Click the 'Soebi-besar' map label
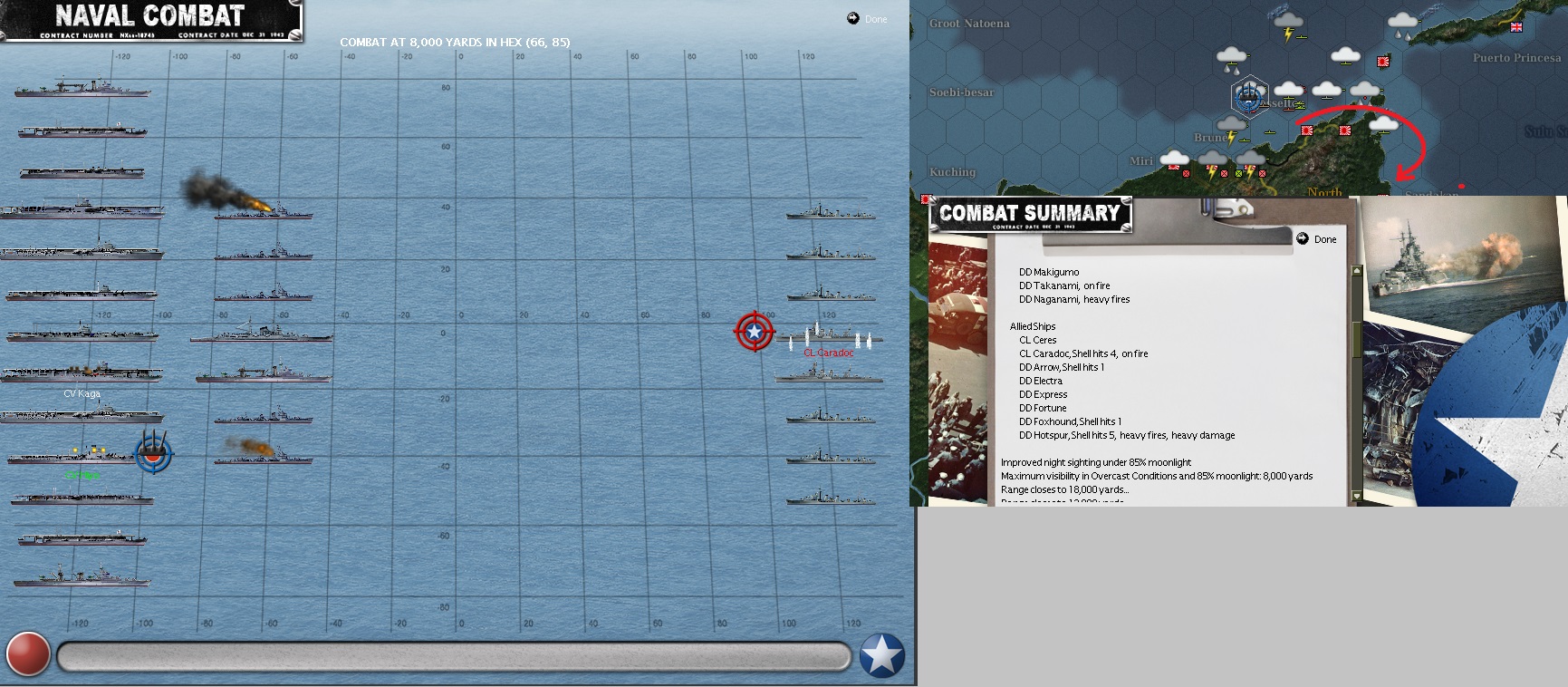The image size is (1568, 687). point(961,92)
